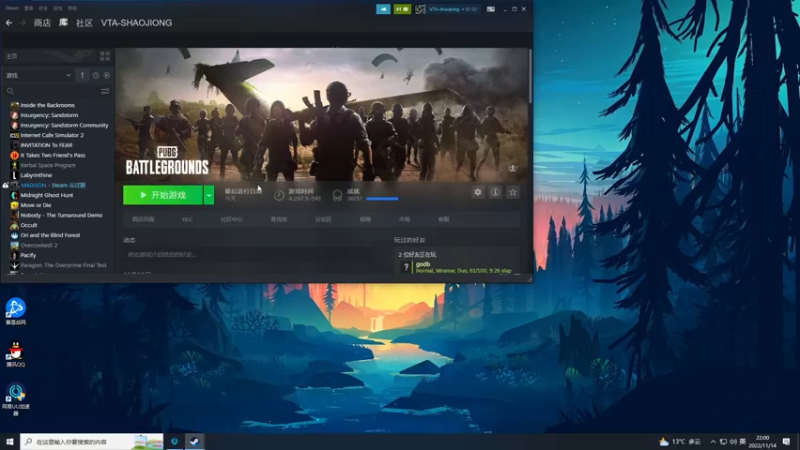The image size is (800, 450).
Task: Click the library search input field
Action: point(56,91)
